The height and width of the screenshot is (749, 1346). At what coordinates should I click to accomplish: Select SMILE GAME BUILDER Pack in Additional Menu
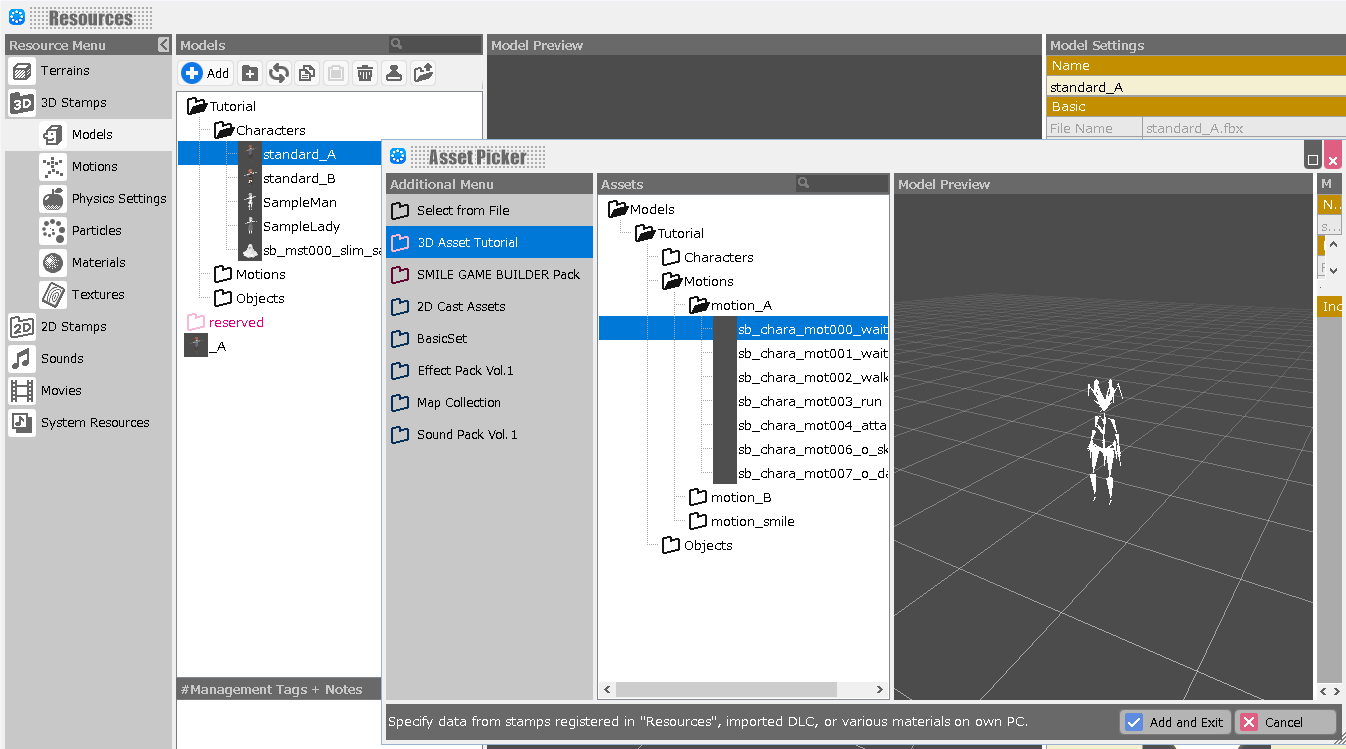(498, 275)
